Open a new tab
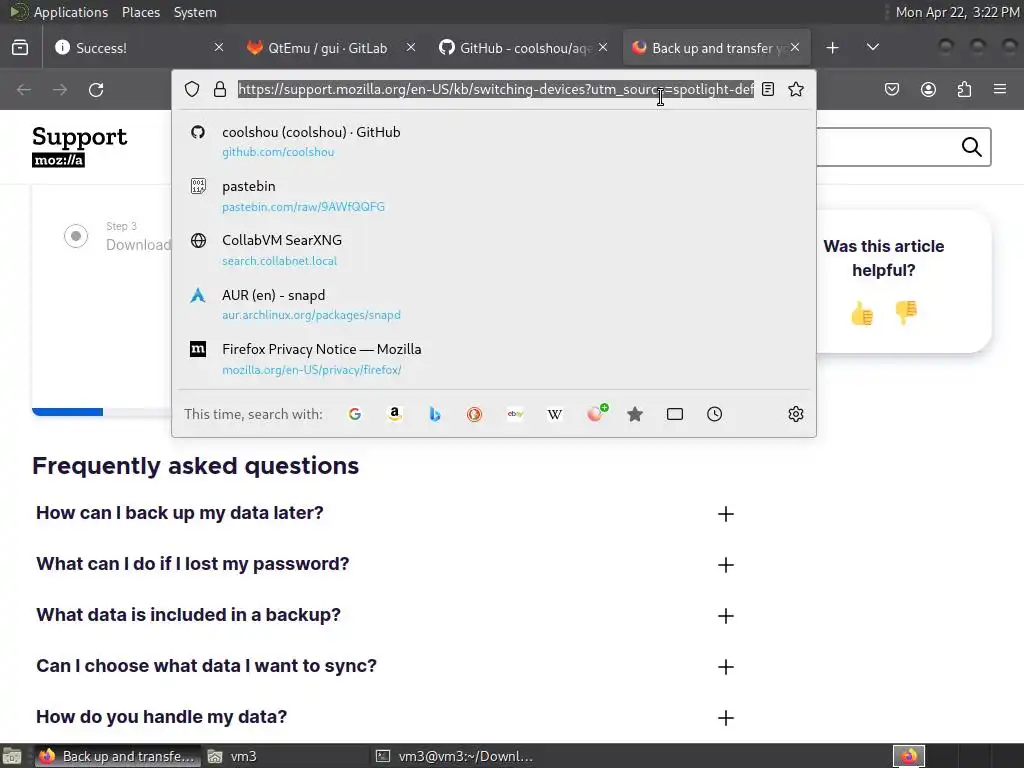The height and width of the screenshot is (768, 1024). pyautogui.click(x=832, y=48)
